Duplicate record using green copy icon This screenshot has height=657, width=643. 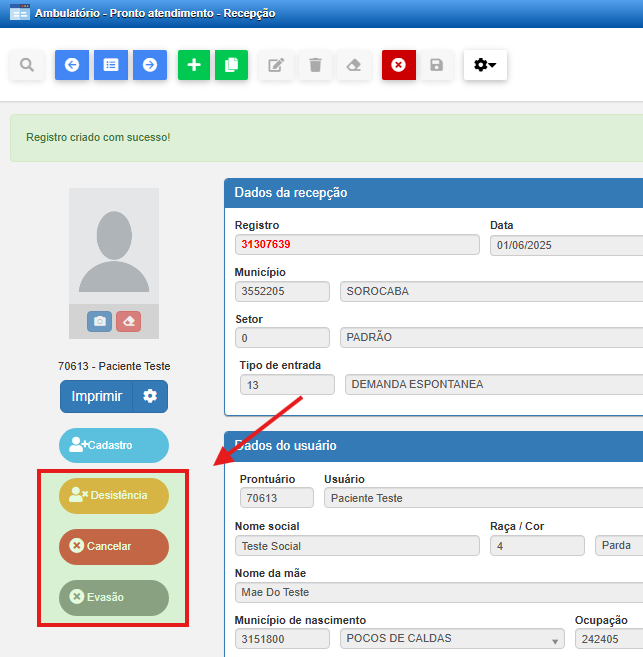pos(231,65)
